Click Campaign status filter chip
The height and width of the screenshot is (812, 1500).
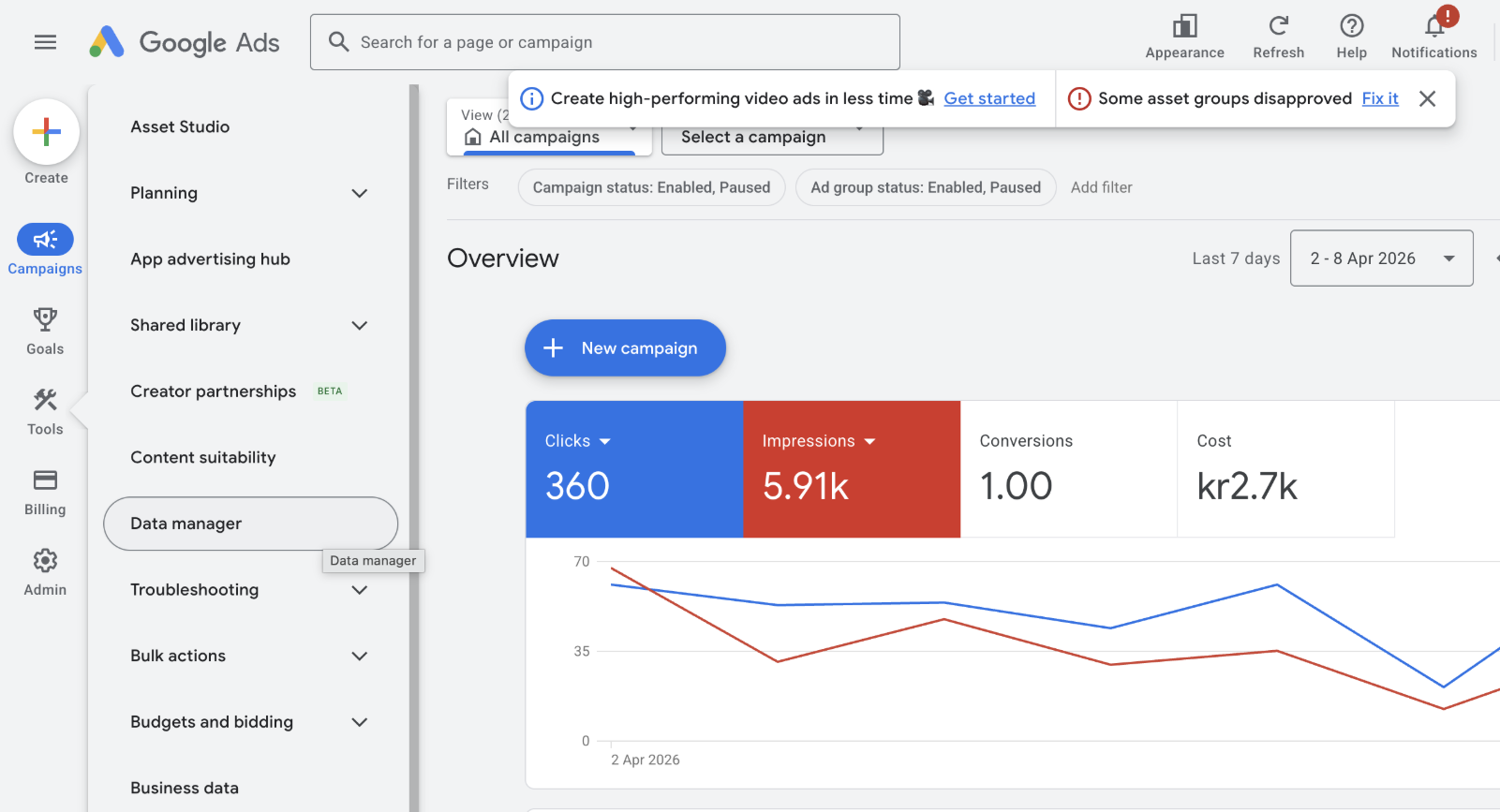(651, 187)
